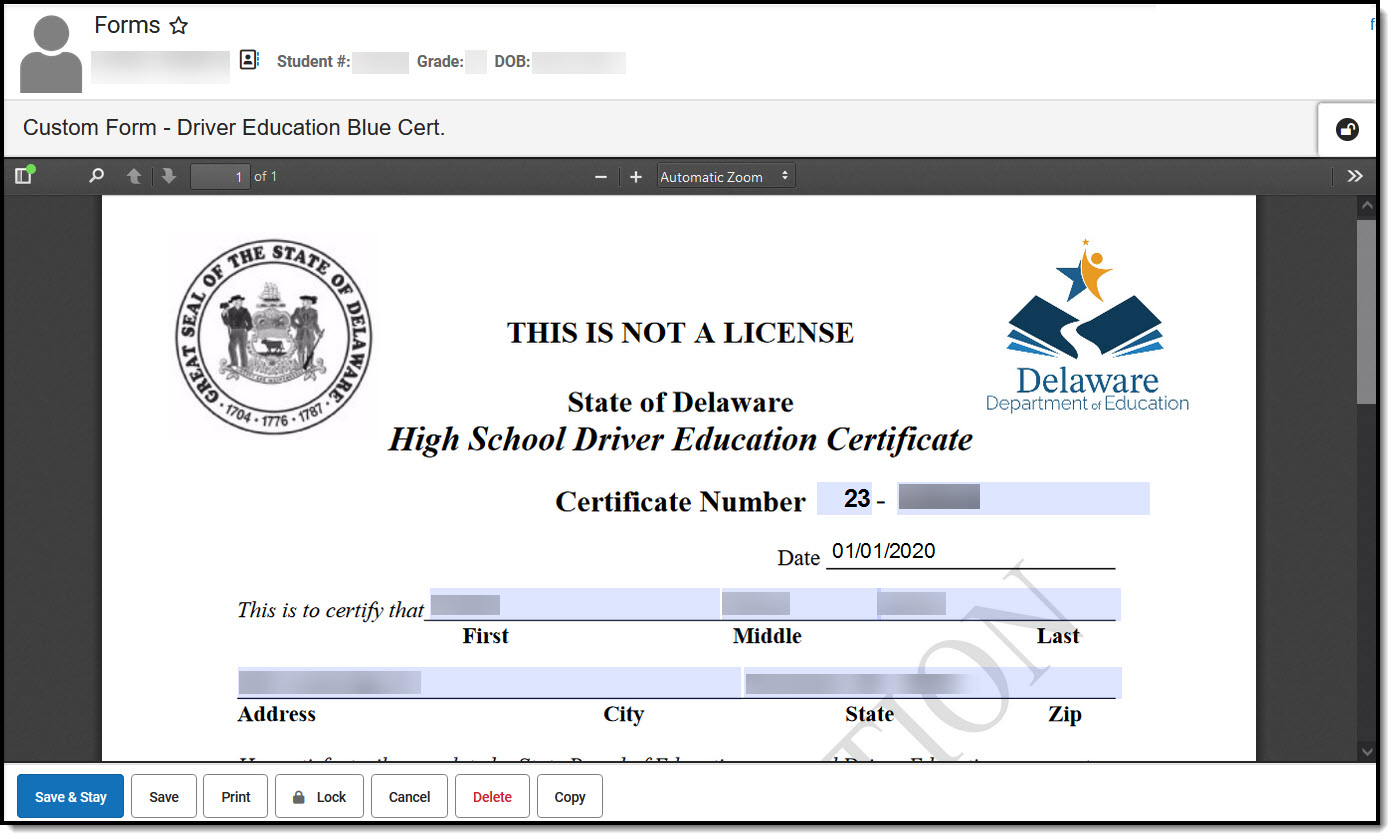
Task: Click the City State Zip field
Action: click(x=932, y=682)
